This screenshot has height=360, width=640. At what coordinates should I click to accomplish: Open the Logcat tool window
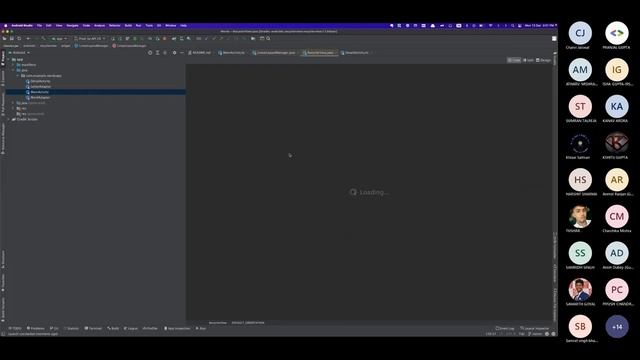pyautogui.click(x=131, y=328)
